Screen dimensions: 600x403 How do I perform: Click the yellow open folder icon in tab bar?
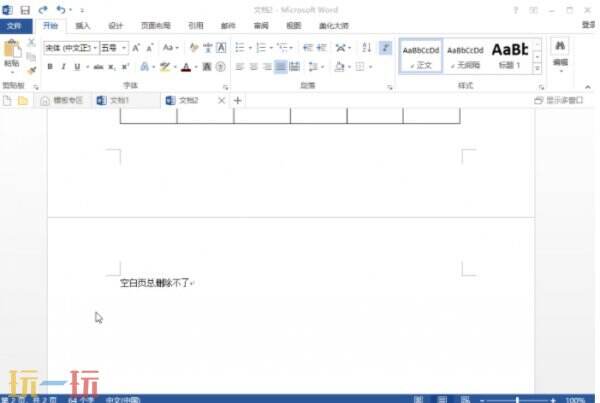(23, 101)
